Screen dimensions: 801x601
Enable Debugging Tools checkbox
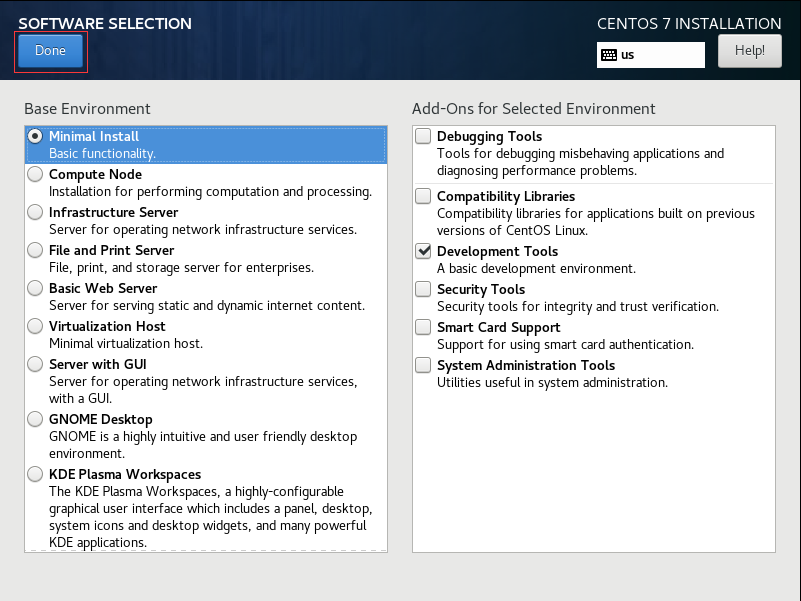point(423,136)
